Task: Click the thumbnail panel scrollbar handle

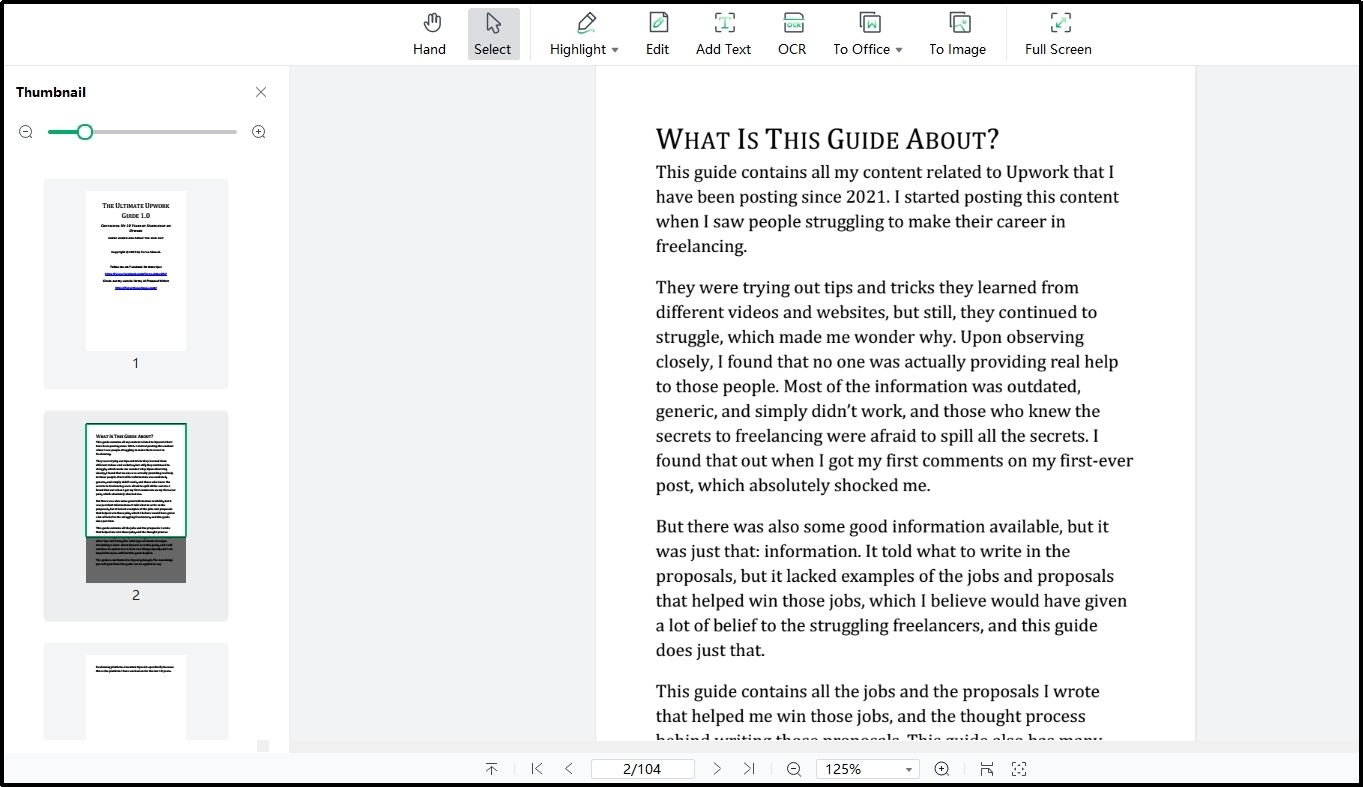Action: (x=263, y=746)
